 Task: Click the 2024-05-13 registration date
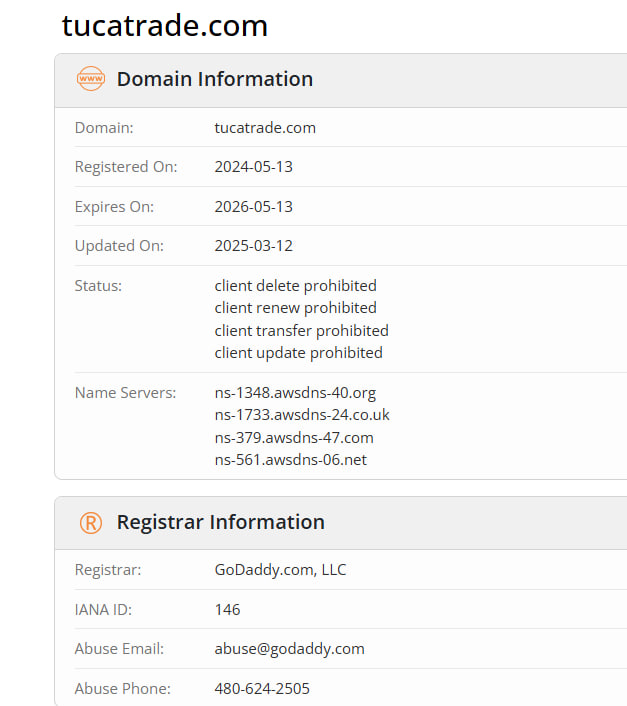(x=253, y=167)
